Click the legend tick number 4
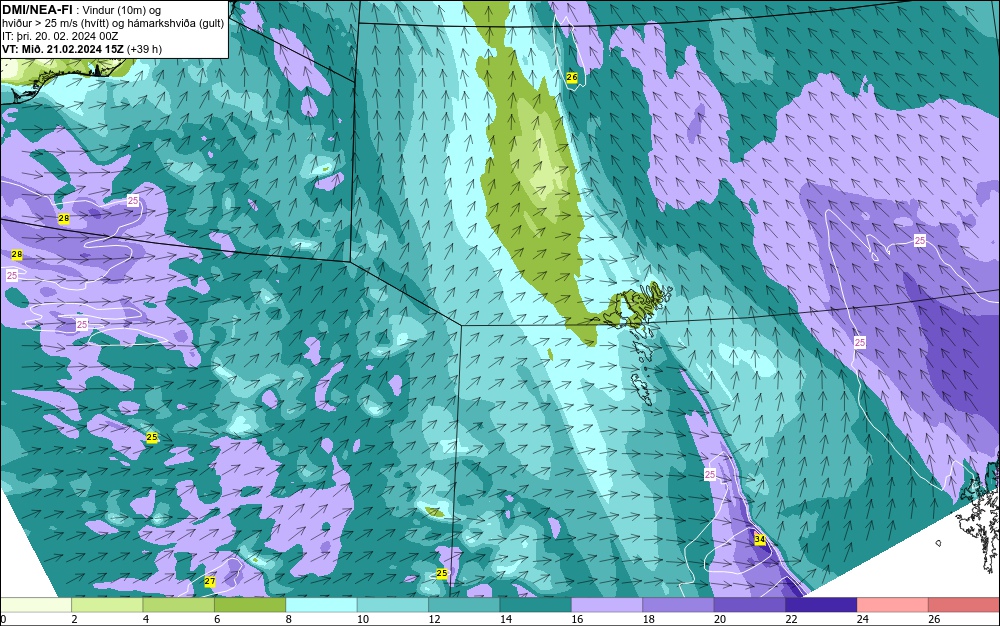The width and height of the screenshot is (1000, 626). tap(145, 619)
